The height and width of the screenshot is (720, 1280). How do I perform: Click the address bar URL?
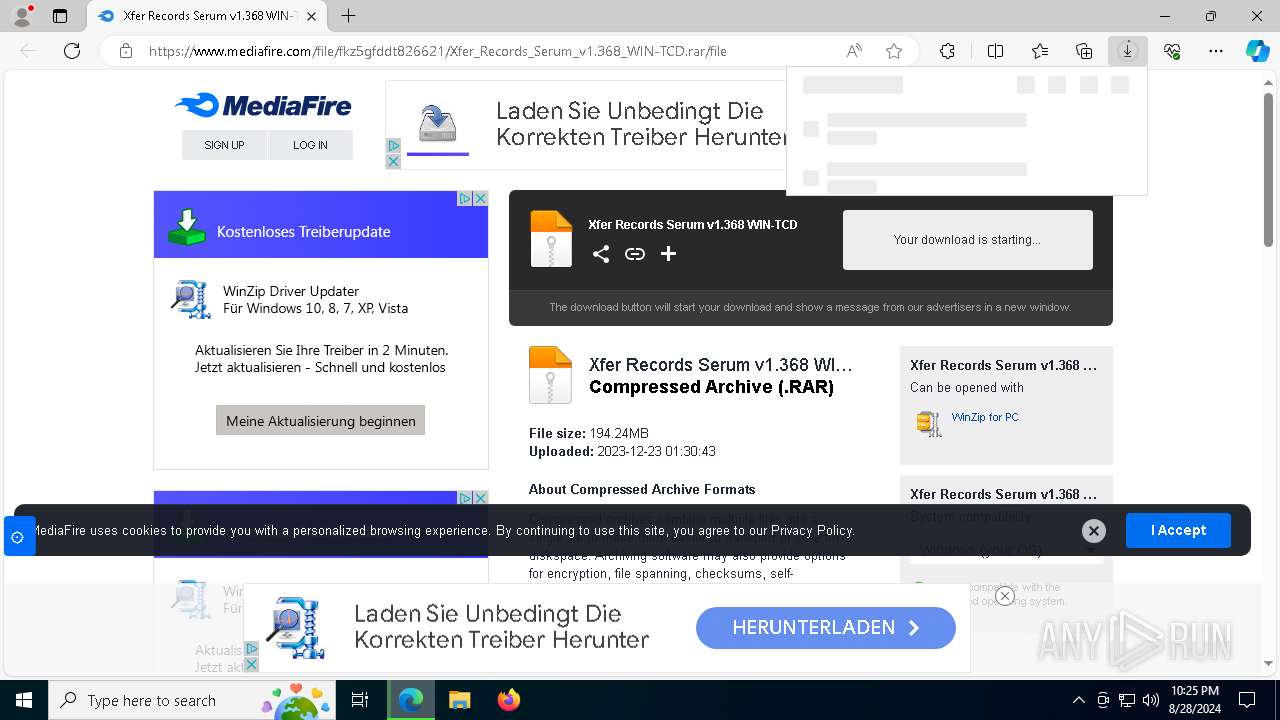(438, 51)
